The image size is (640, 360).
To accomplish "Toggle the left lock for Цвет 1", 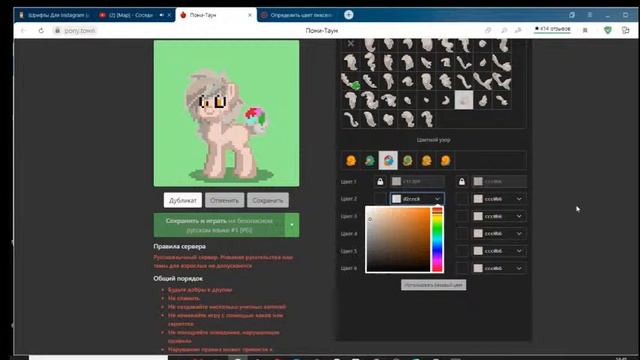I will click(380, 182).
